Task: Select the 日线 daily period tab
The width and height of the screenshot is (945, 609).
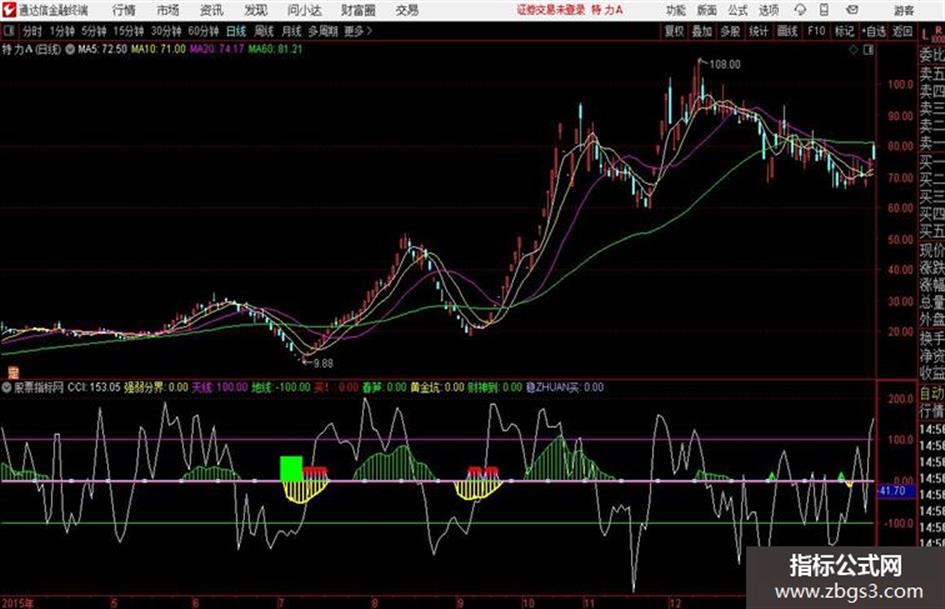Action: click(236, 31)
